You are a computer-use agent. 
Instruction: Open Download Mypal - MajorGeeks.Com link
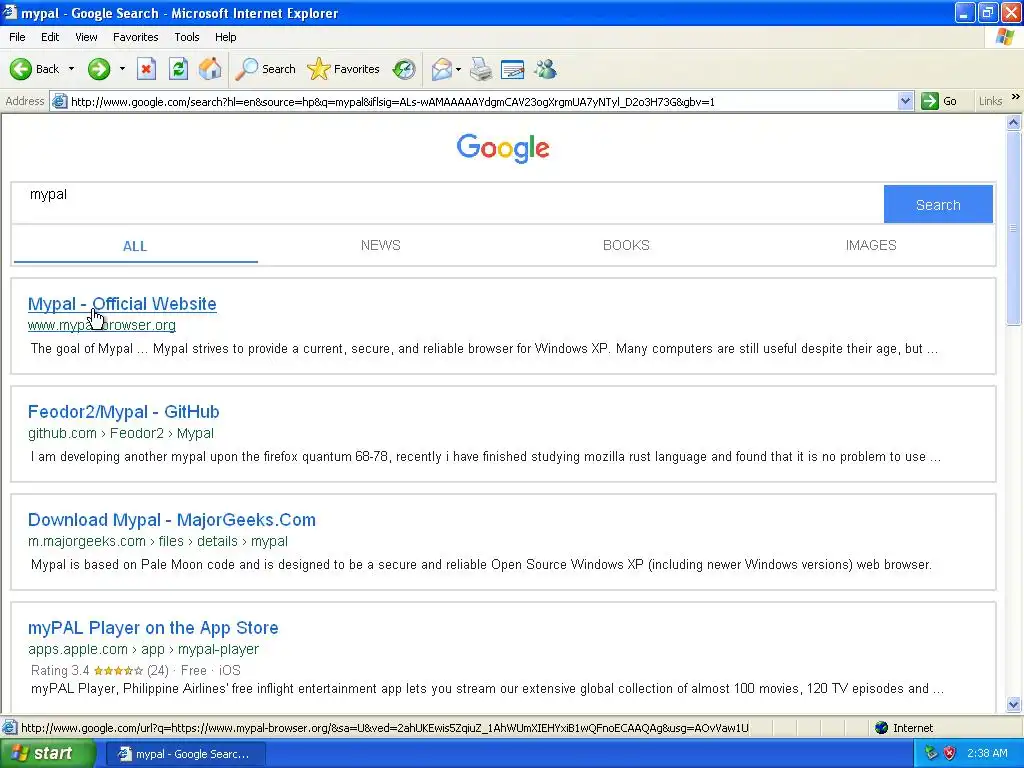click(x=172, y=520)
